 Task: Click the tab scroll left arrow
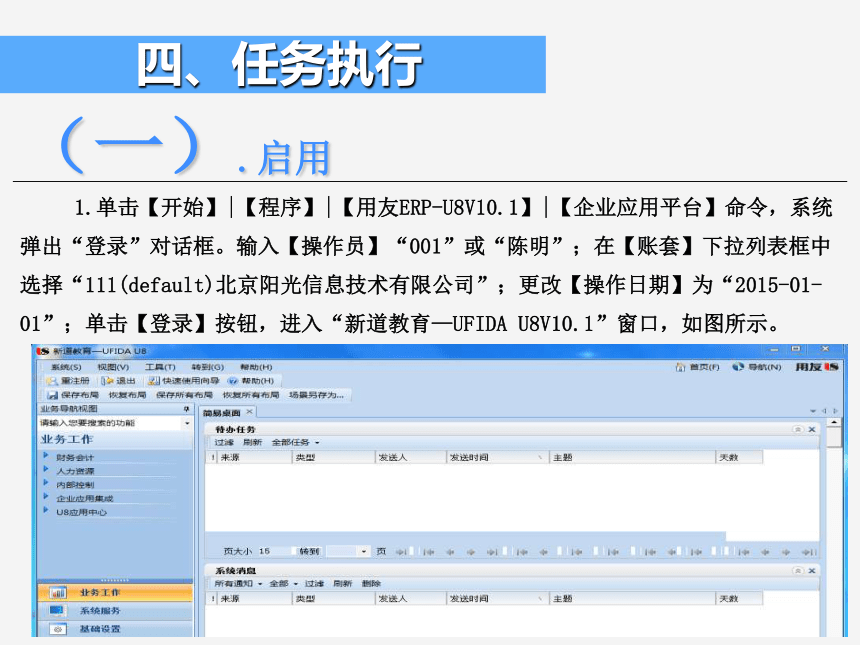pos(824,411)
